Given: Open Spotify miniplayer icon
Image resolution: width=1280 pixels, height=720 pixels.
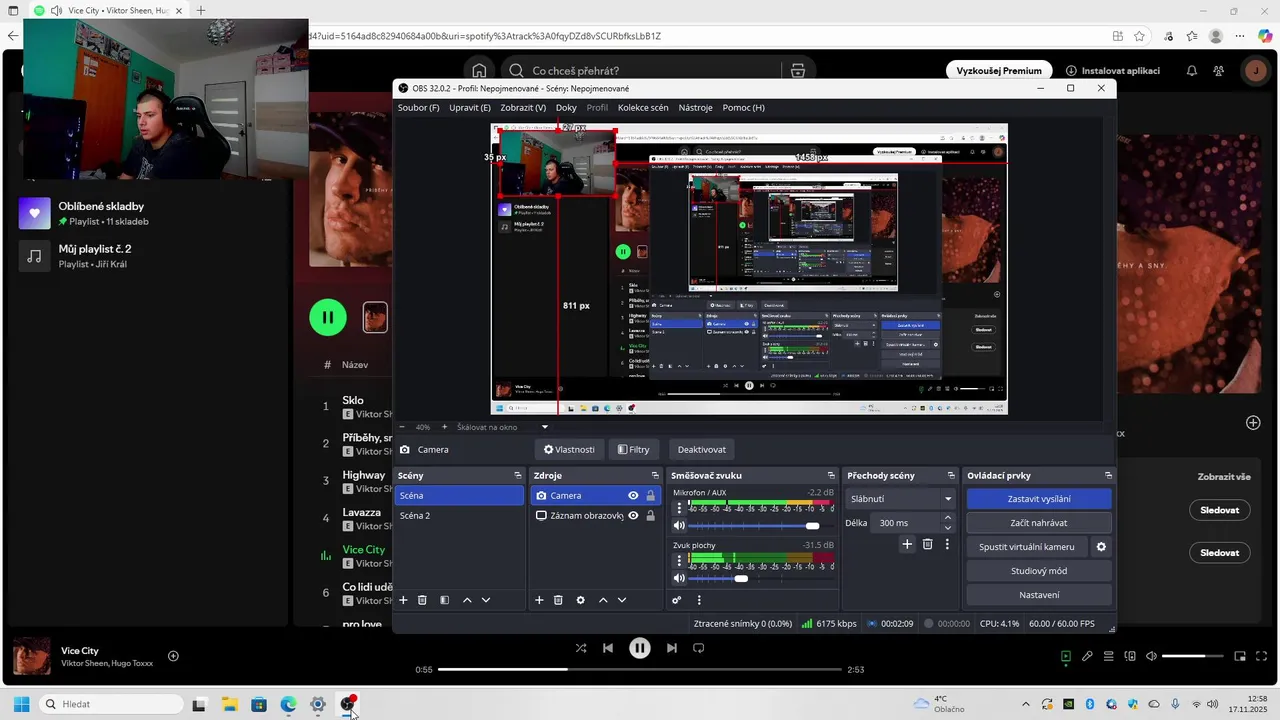Looking at the screenshot, I should (x=1240, y=657).
